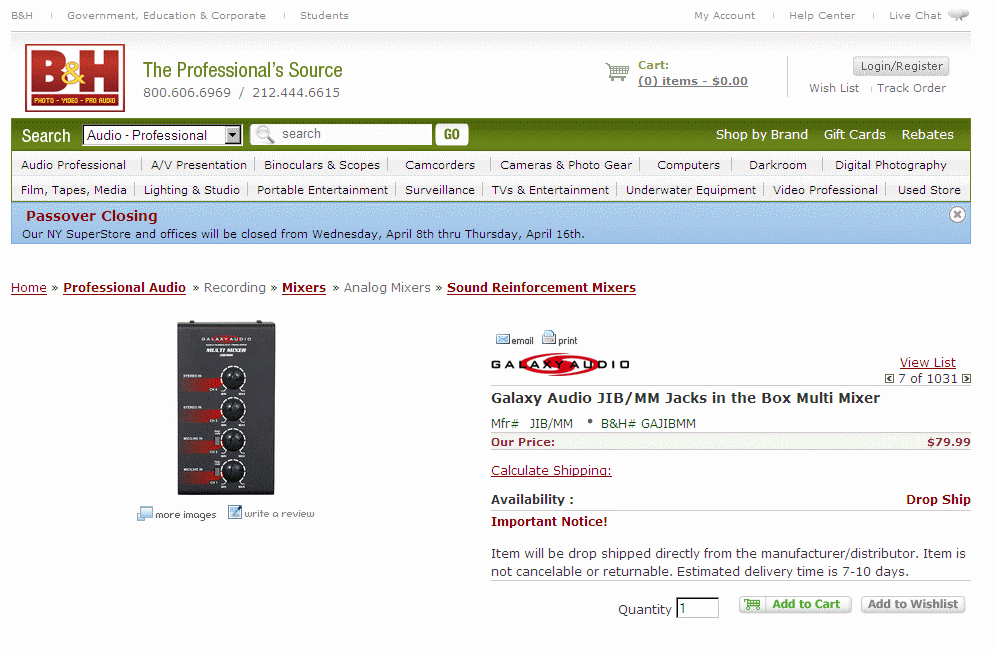Click the shopping cart icon in header
This screenshot has height=650, width=995.
tap(617, 72)
